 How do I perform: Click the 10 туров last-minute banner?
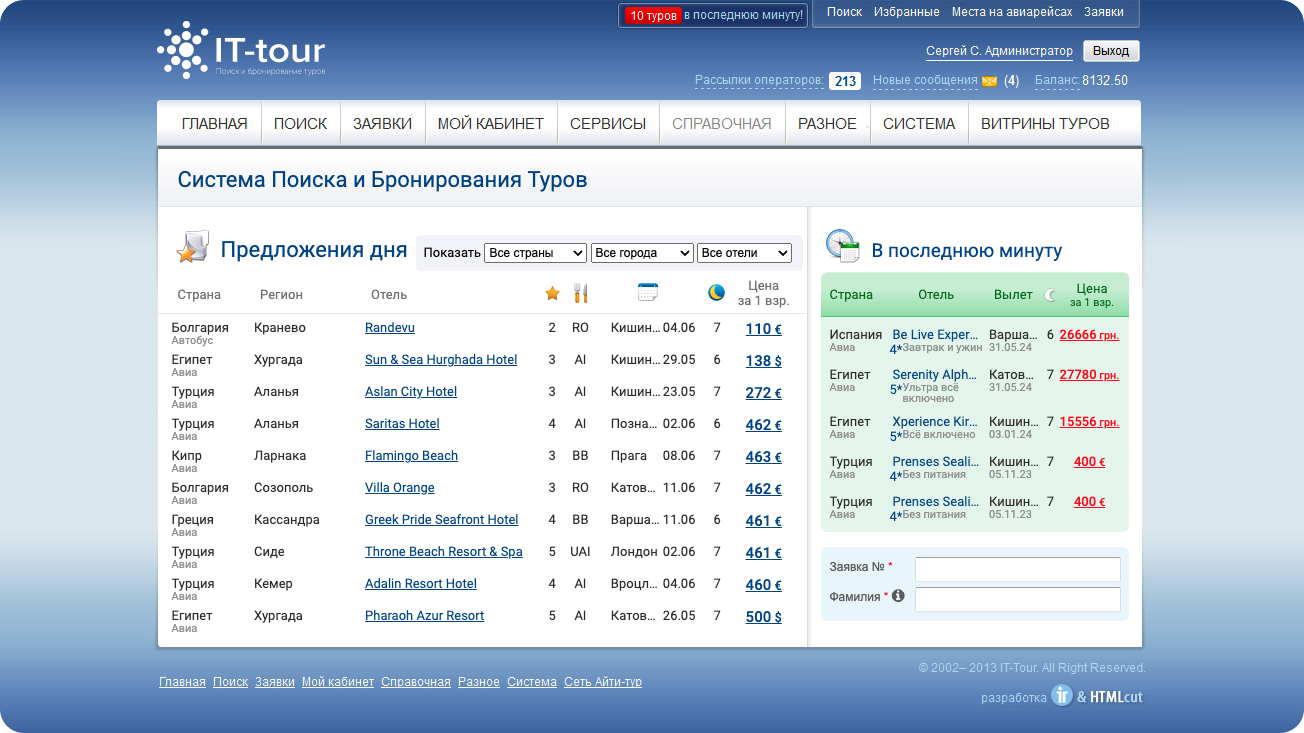tap(713, 15)
